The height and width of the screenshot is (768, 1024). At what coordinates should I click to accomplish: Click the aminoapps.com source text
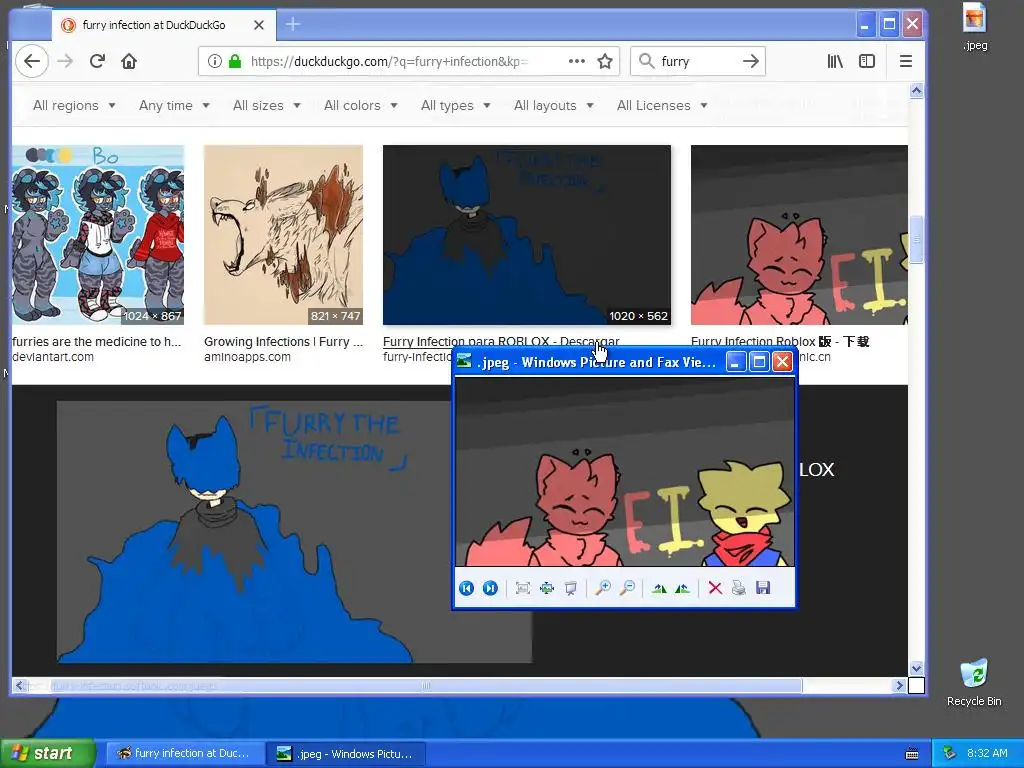(247, 357)
